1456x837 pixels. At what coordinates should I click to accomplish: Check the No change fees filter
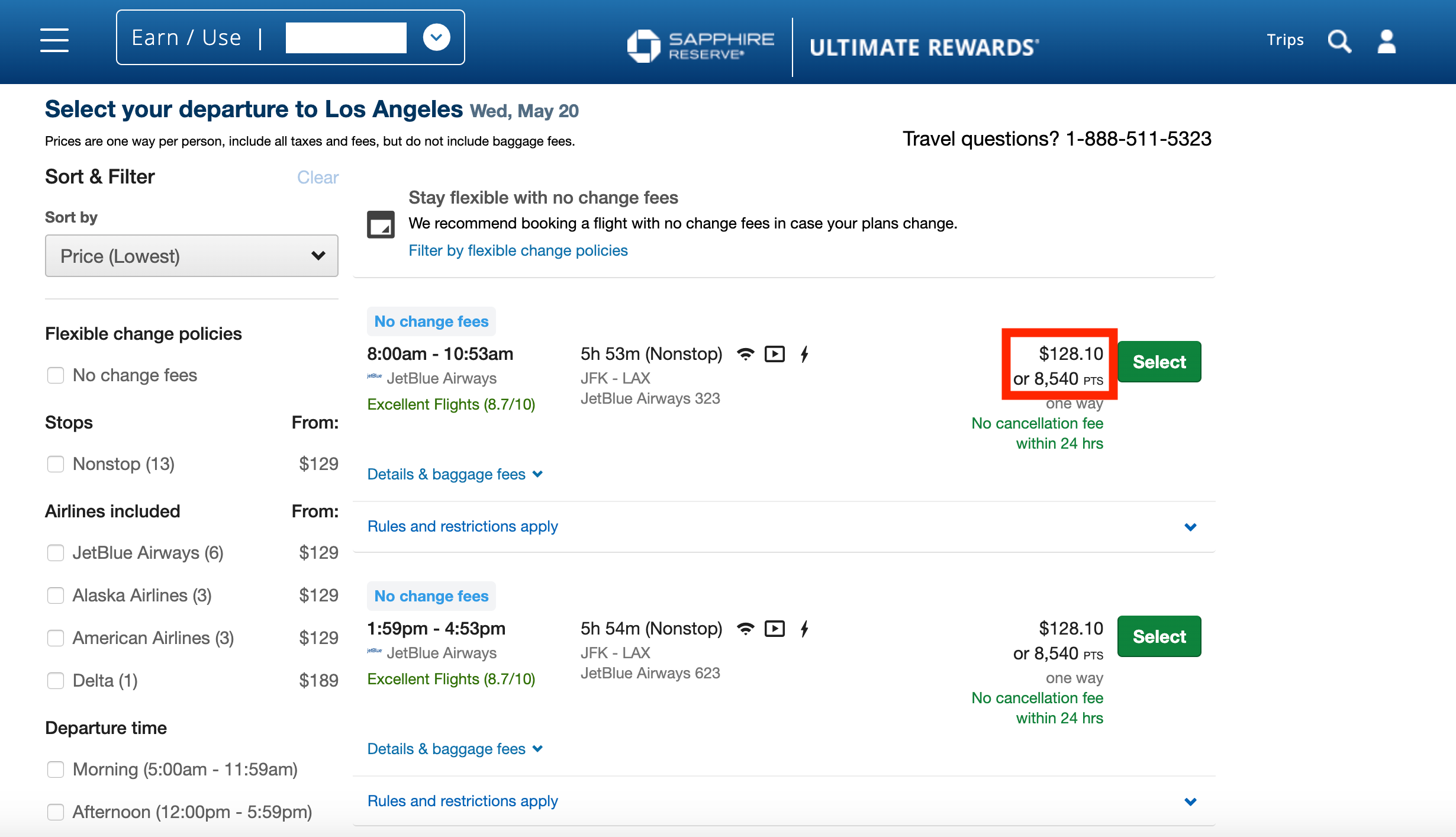click(x=56, y=375)
